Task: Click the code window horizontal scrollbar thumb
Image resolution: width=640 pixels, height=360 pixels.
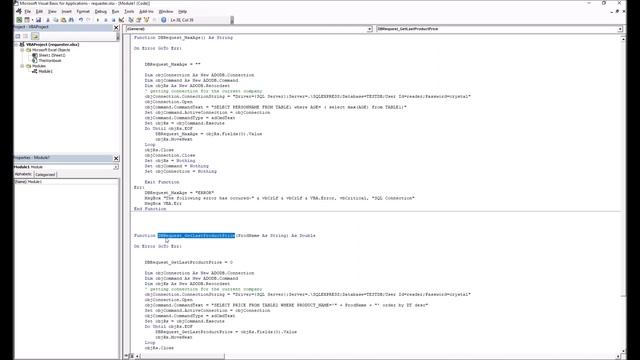Action: click(x=182, y=356)
